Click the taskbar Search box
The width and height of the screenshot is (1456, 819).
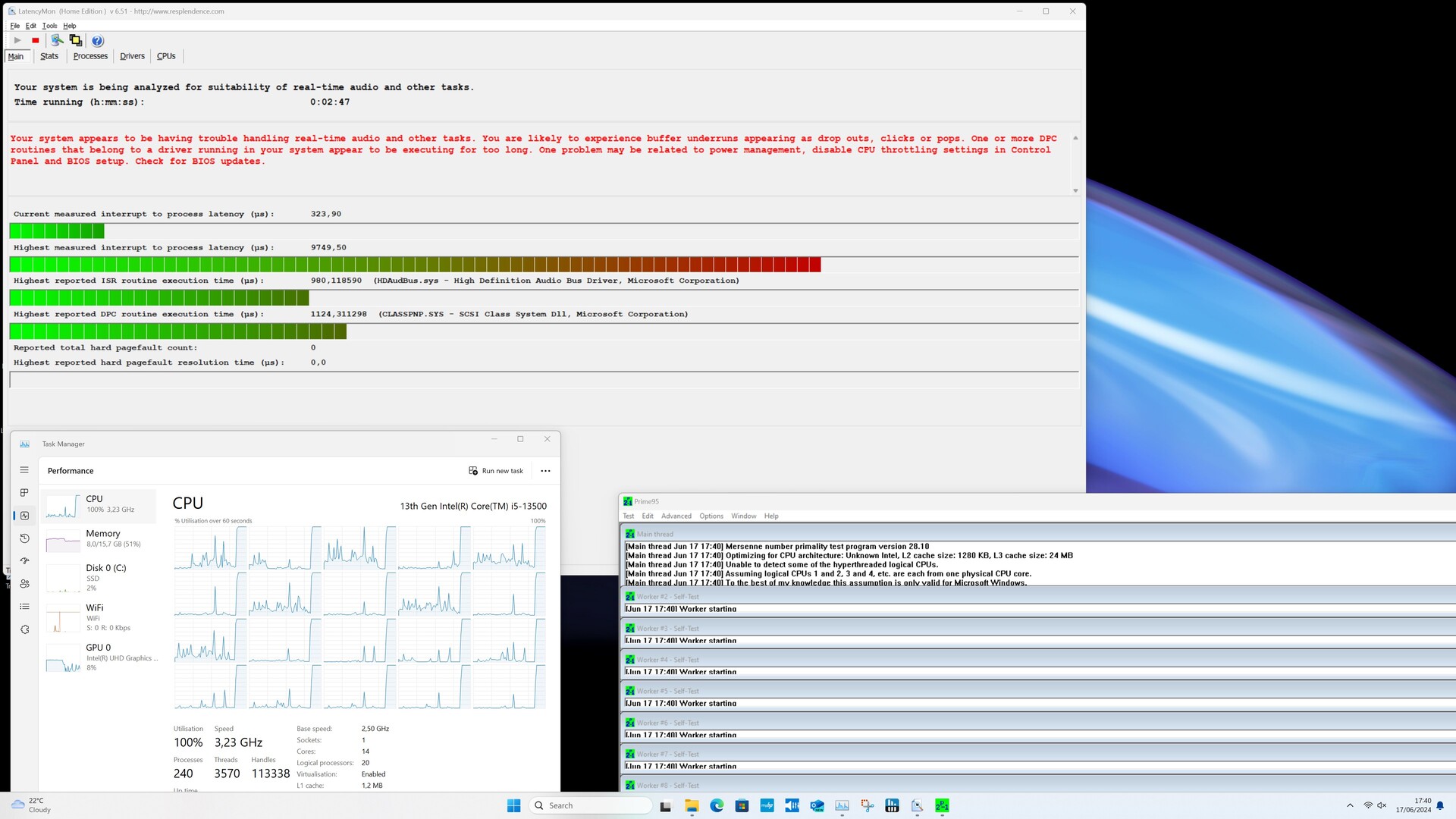pyautogui.click(x=591, y=805)
